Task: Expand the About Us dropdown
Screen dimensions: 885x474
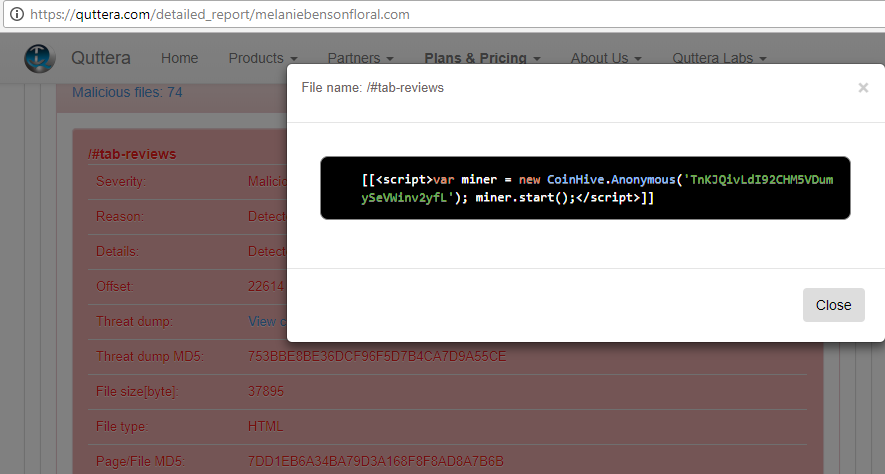Action: click(x=606, y=58)
